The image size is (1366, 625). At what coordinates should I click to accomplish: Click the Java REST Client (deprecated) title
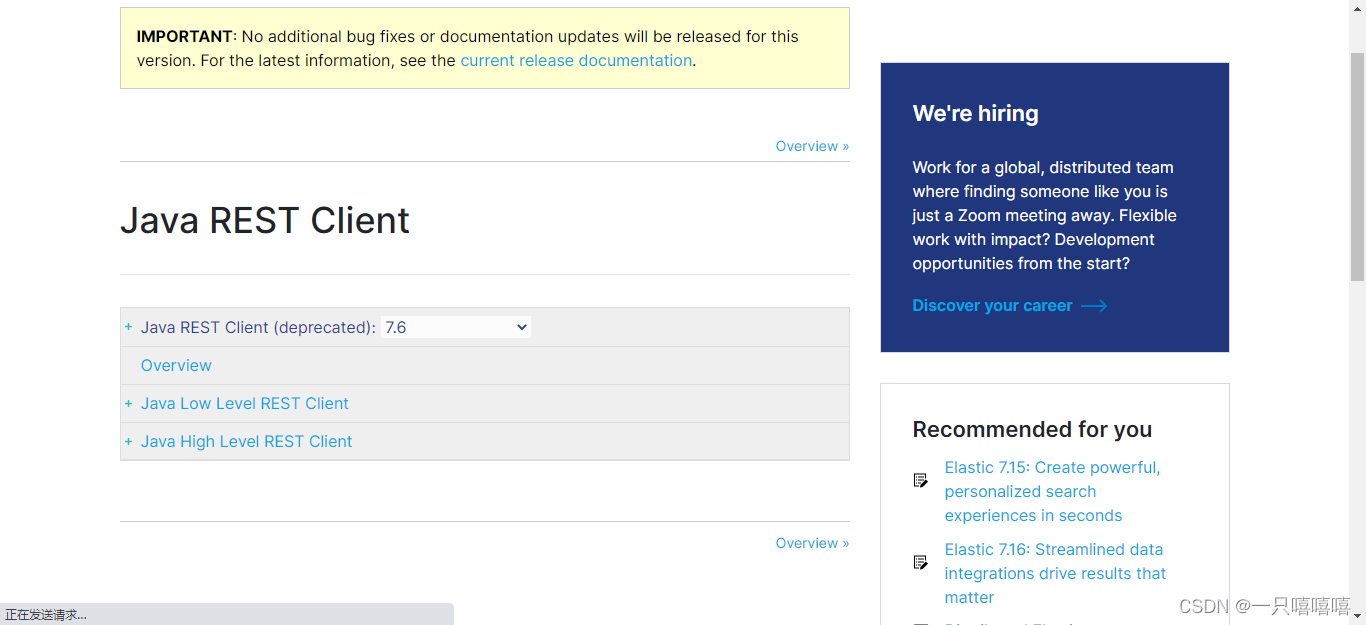pyautogui.click(x=258, y=327)
